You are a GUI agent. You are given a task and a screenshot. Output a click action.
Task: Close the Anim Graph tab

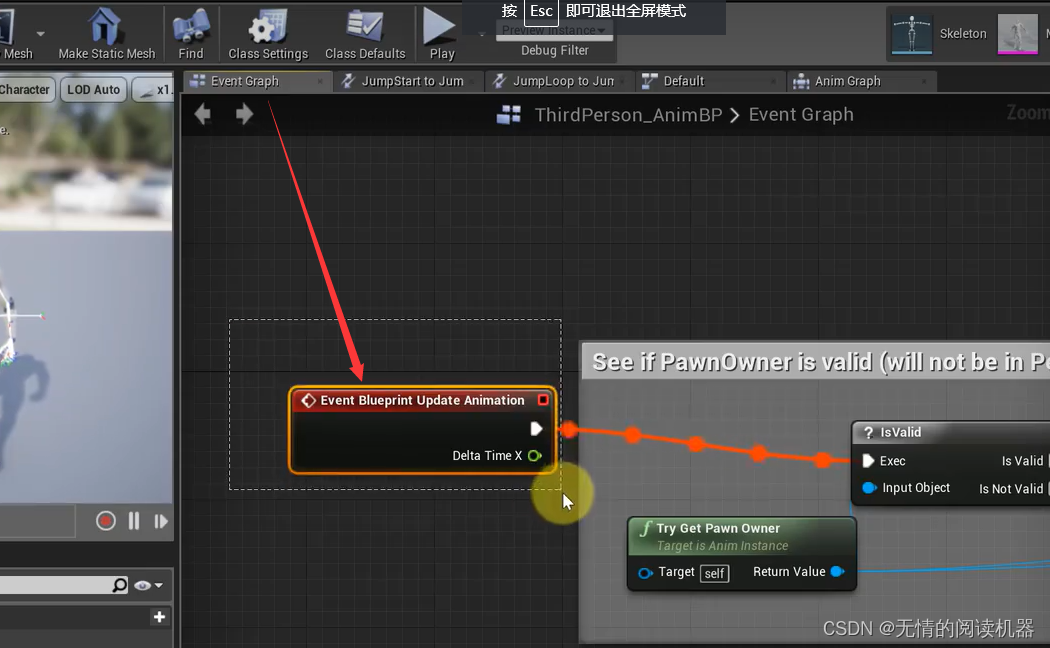[x=924, y=82]
